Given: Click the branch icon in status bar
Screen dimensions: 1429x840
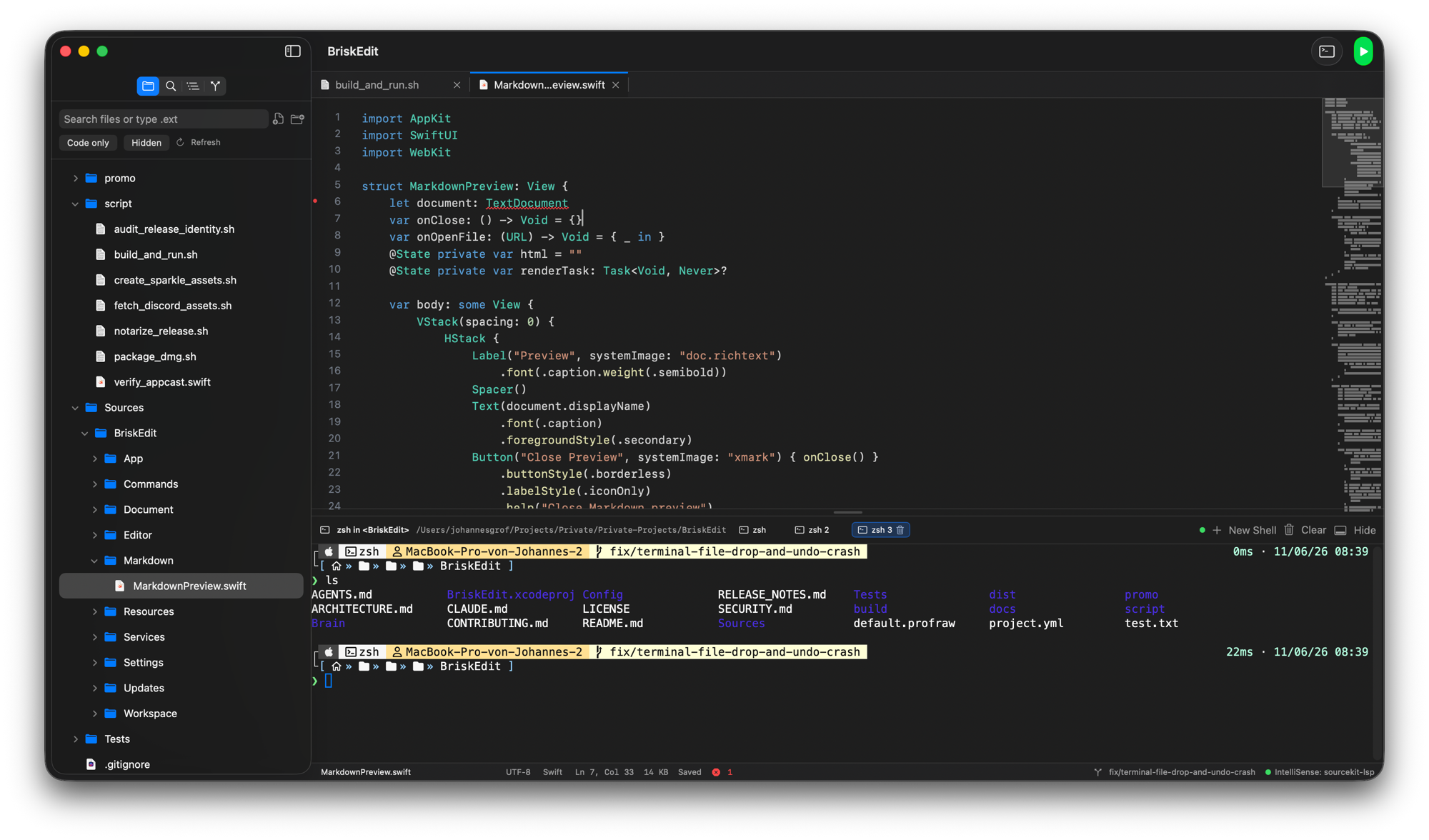Looking at the screenshot, I should [1097, 772].
